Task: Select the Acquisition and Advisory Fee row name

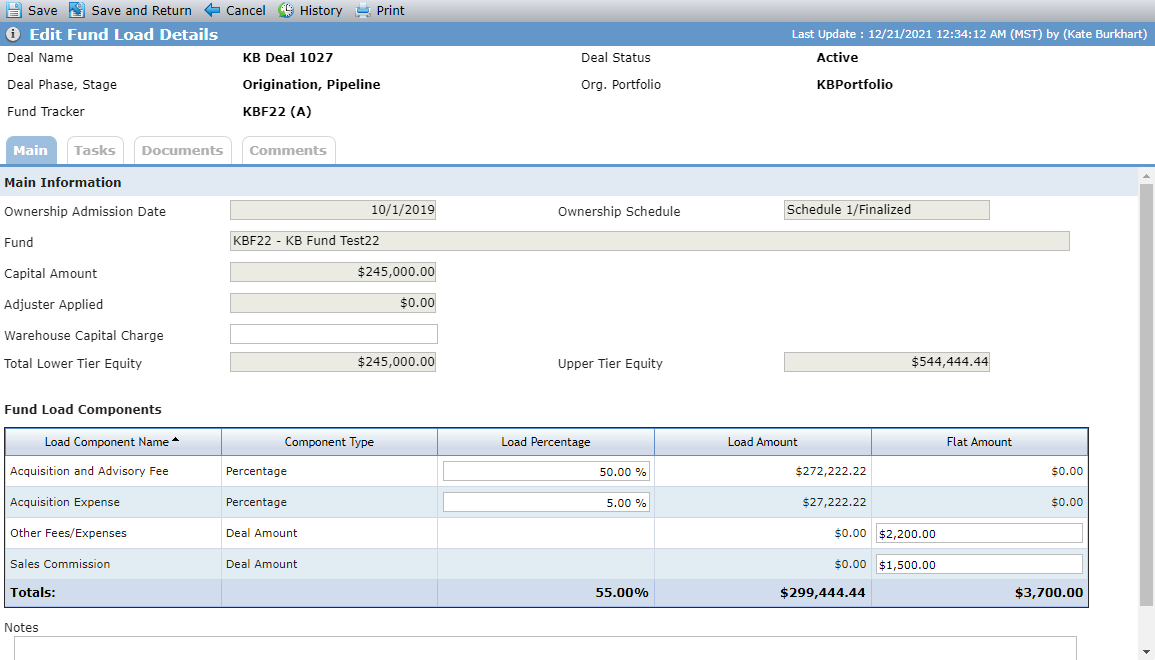Action: coord(89,471)
